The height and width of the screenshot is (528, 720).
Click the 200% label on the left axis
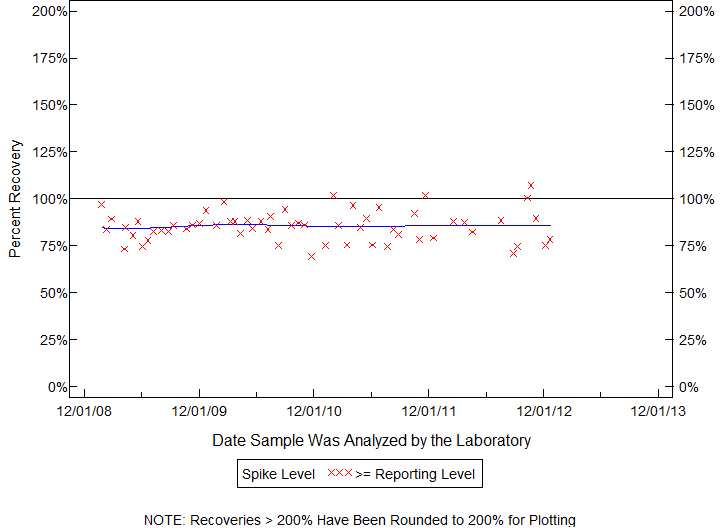point(50,11)
